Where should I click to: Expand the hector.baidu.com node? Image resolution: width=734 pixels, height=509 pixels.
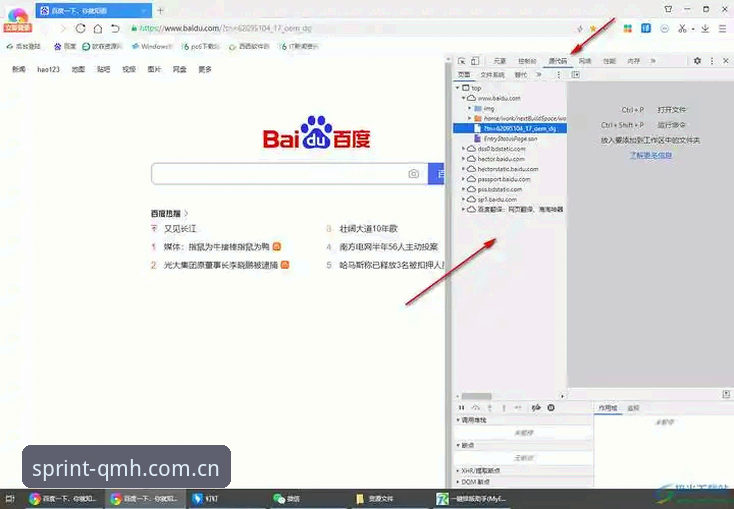pos(463,159)
